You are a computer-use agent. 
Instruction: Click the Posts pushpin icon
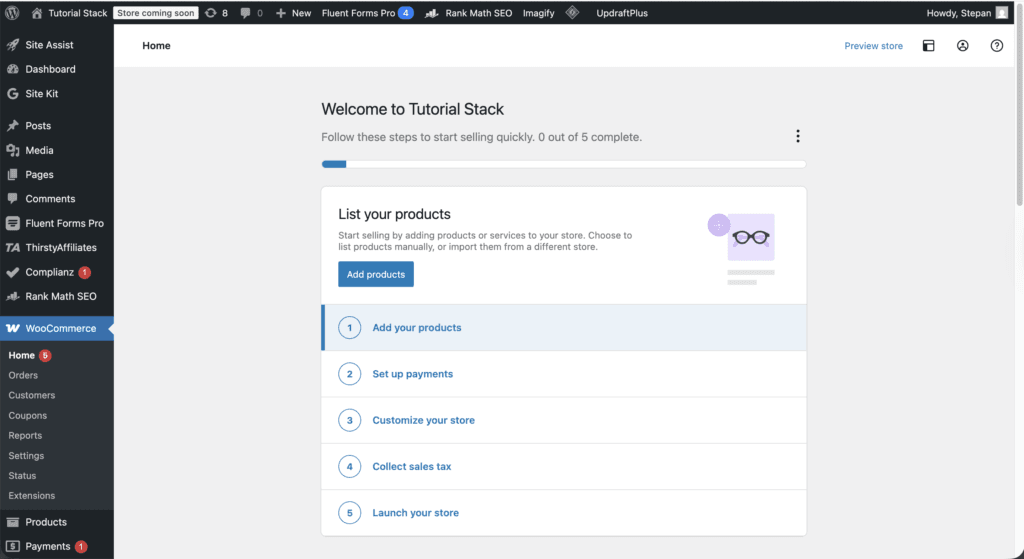12,125
